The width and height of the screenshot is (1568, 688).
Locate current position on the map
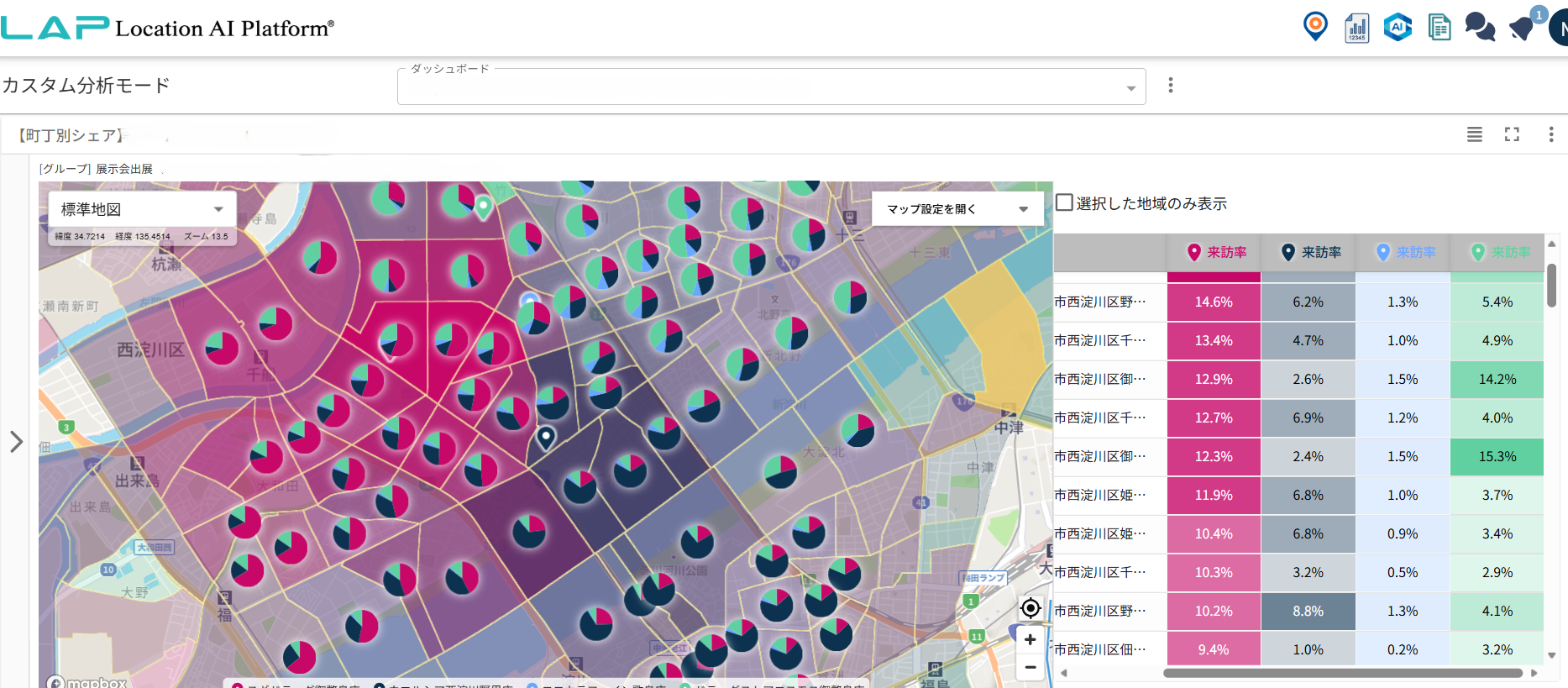coord(1030,608)
